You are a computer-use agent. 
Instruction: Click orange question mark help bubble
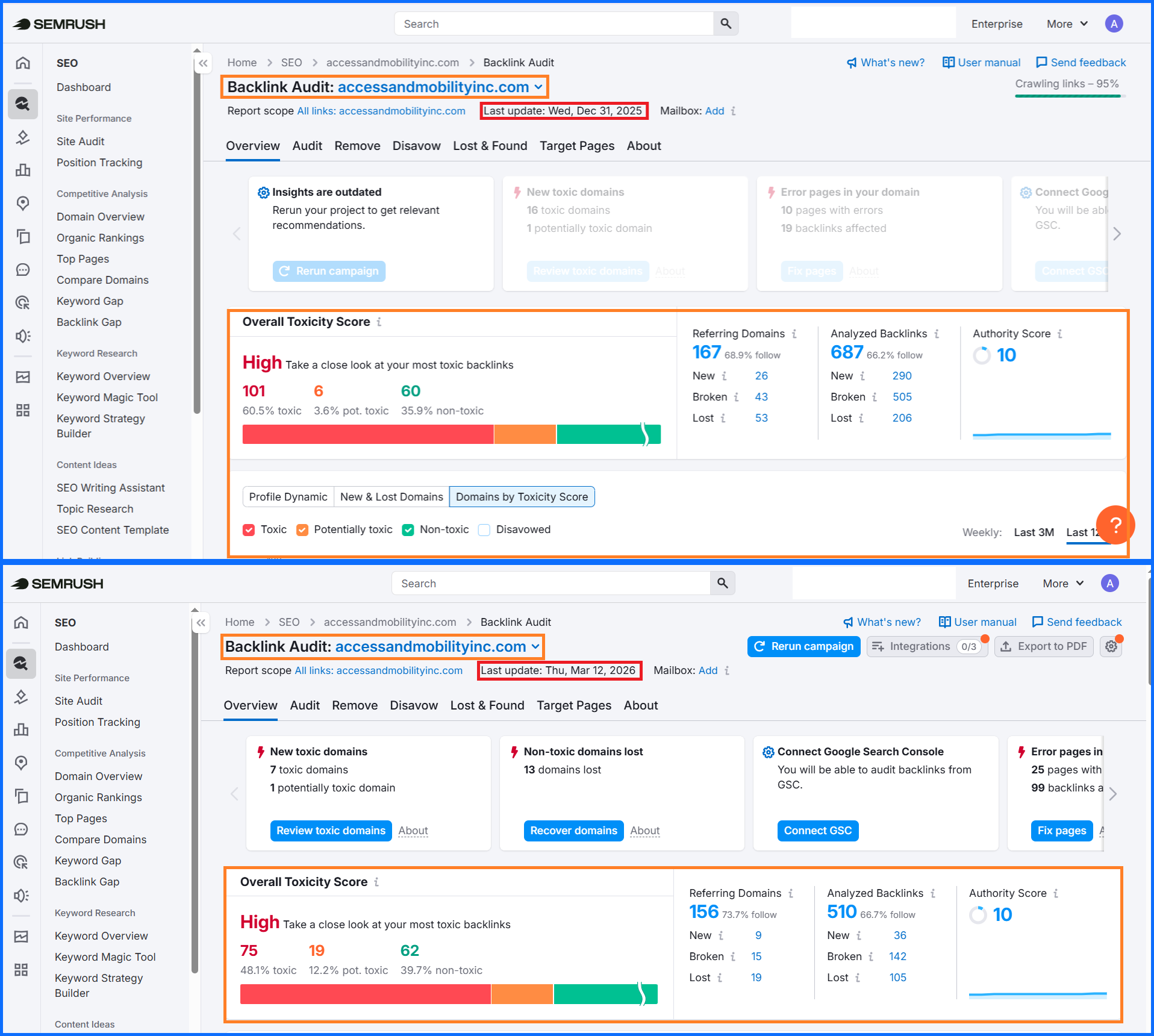pos(1115,525)
